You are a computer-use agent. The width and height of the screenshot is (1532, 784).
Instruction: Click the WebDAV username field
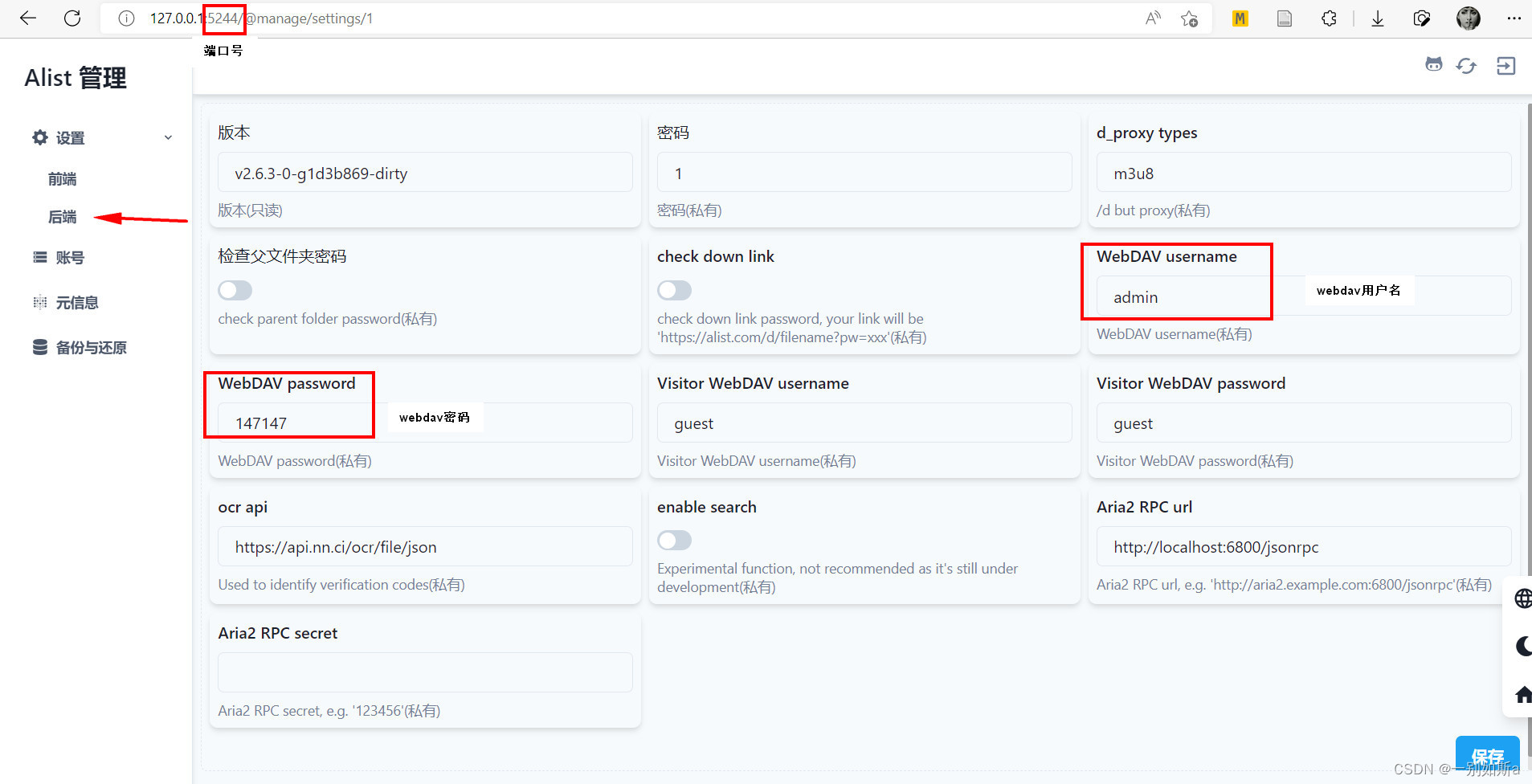pyautogui.click(x=1304, y=296)
